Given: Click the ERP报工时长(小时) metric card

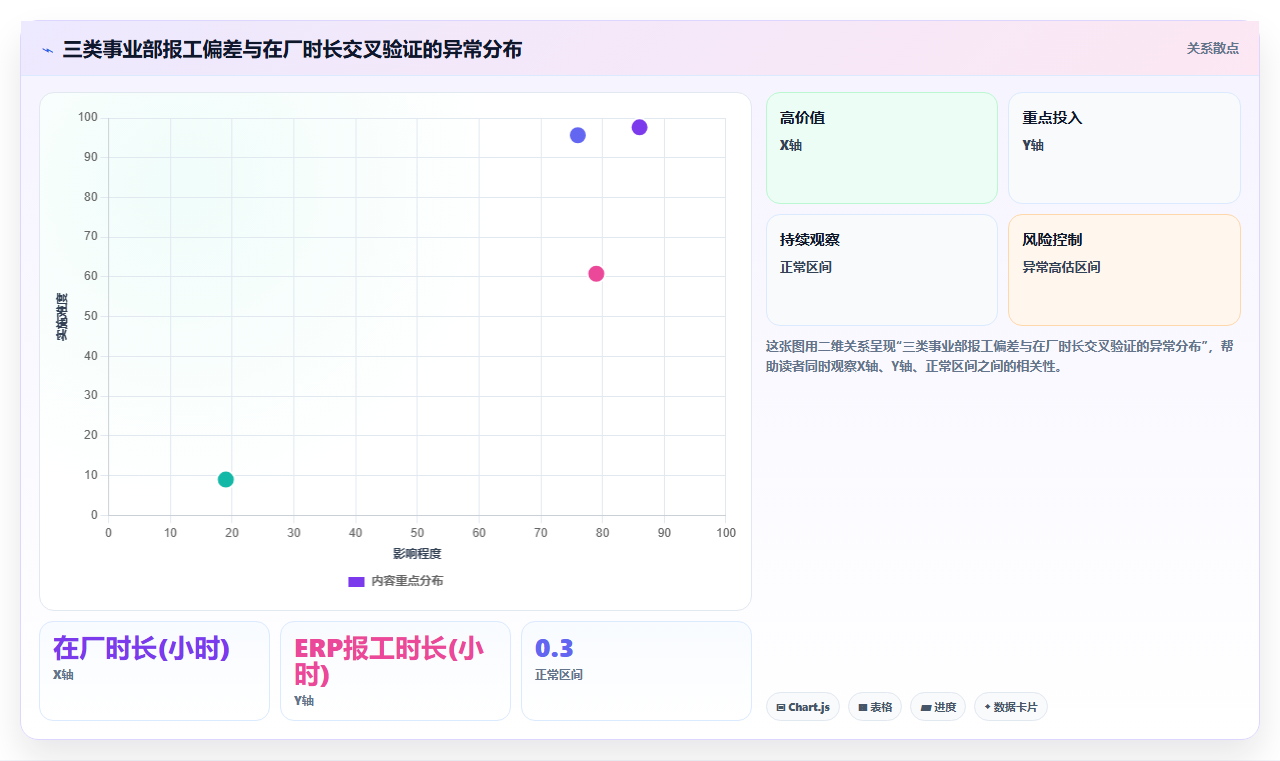Looking at the screenshot, I should 395,671.
